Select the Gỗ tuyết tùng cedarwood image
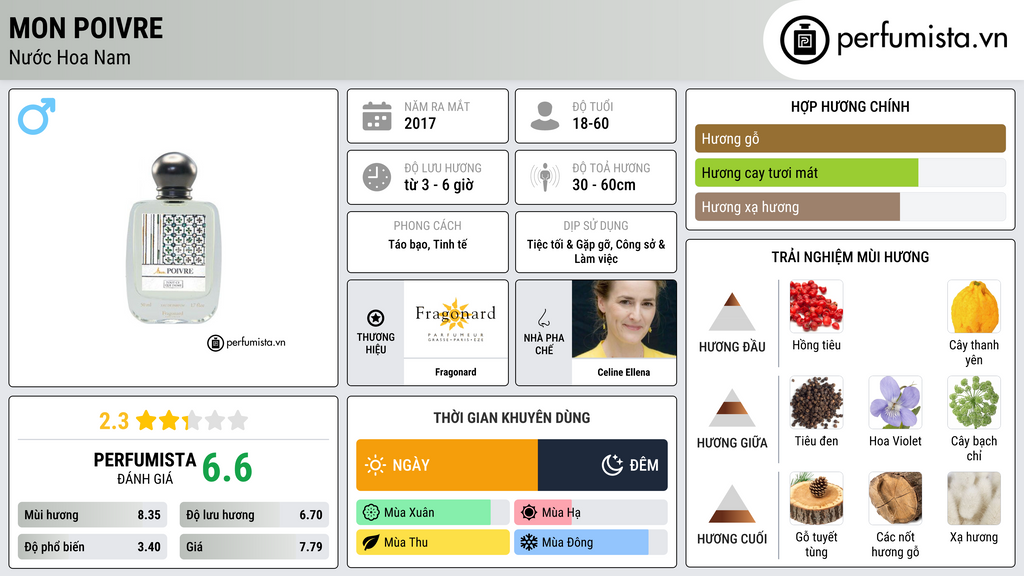1024x576 pixels. pyautogui.click(x=816, y=498)
